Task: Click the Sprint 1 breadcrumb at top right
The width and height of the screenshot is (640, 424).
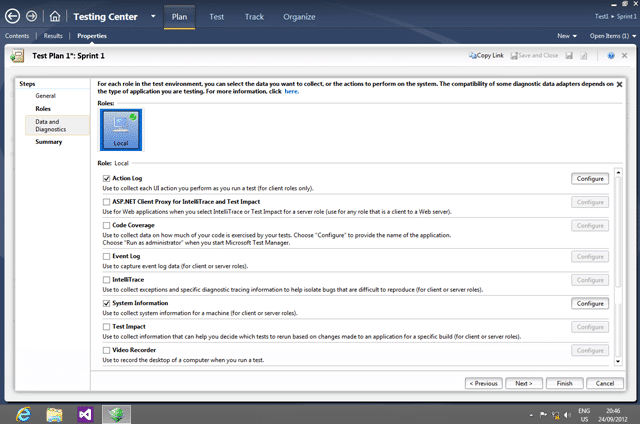Action: (x=627, y=17)
